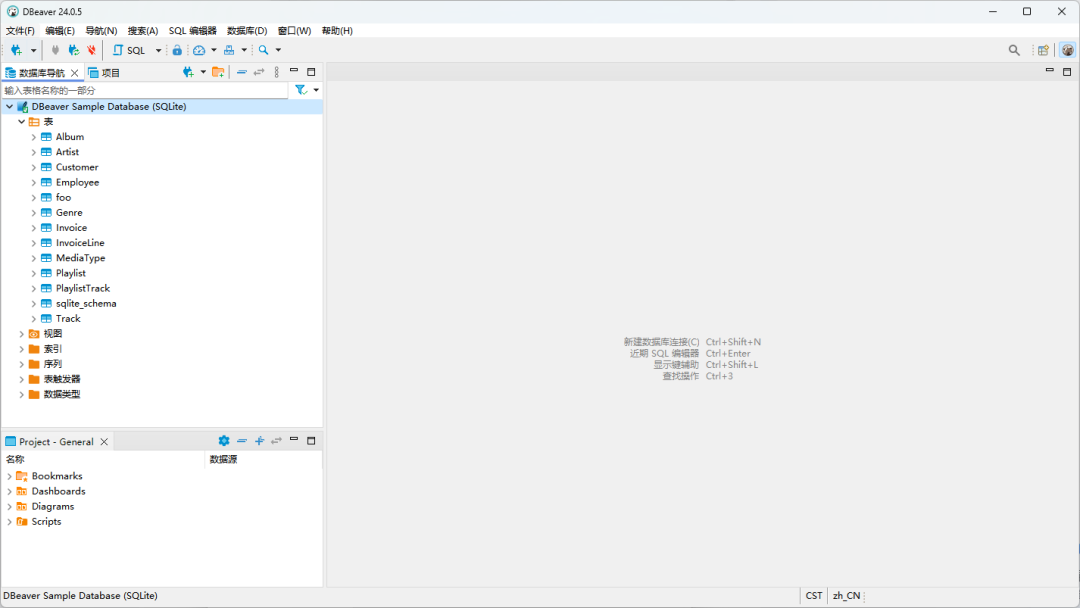The width and height of the screenshot is (1080, 608).
Task: Click the blue padlock icon in the toolbar
Action: point(177,50)
